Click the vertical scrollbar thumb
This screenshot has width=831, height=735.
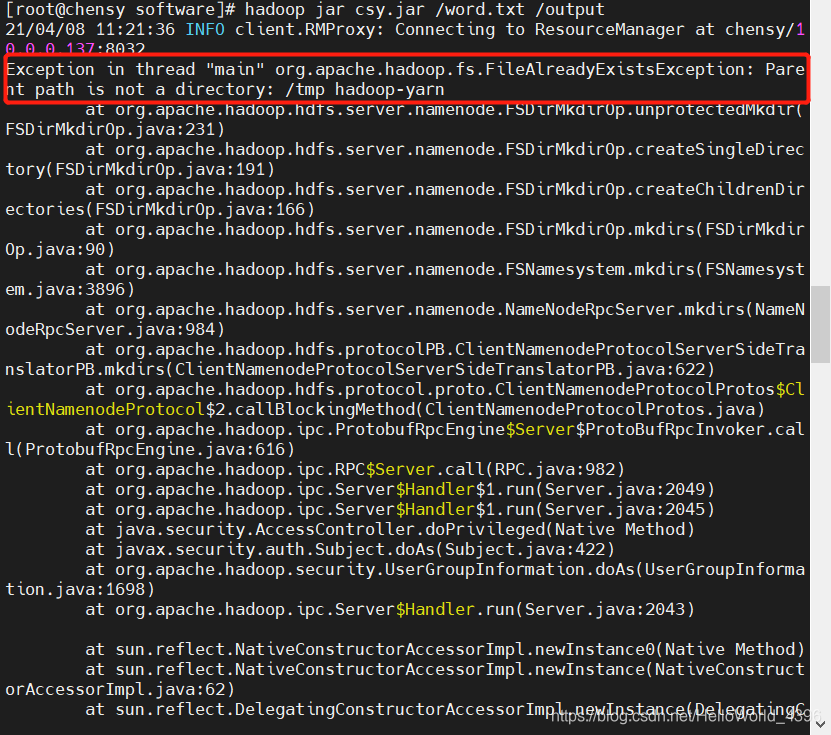(820, 324)
